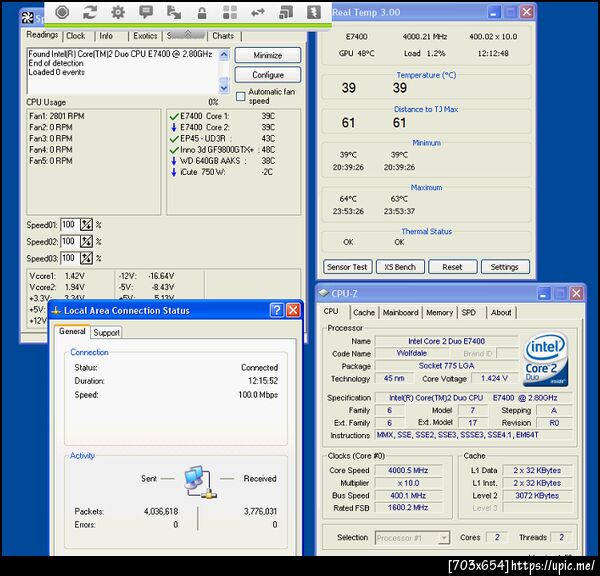Click the 'Fan1: 2801 RPM' reading

point(57,116)
